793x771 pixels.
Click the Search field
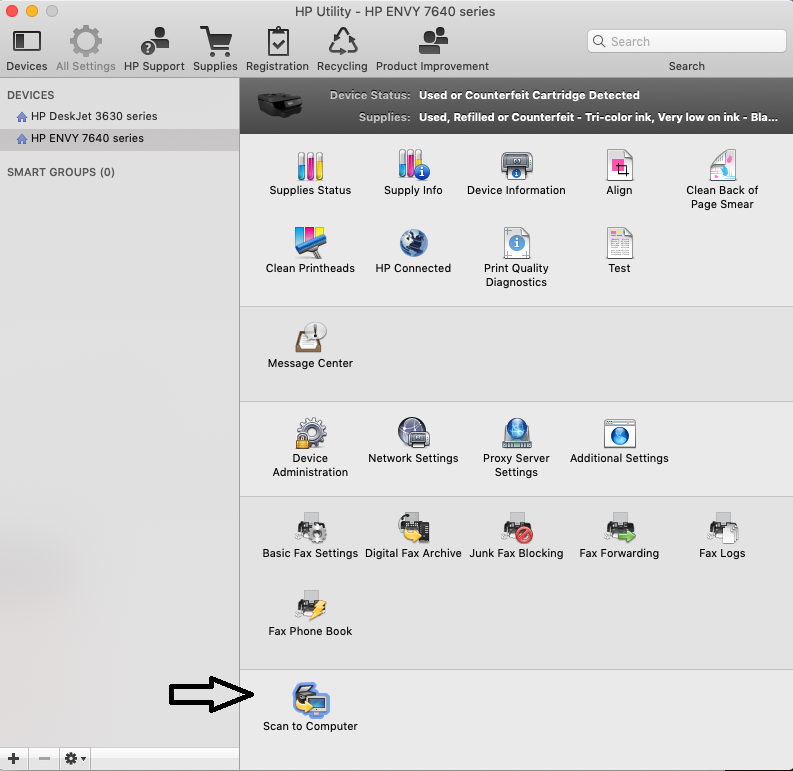coord(686,41)
